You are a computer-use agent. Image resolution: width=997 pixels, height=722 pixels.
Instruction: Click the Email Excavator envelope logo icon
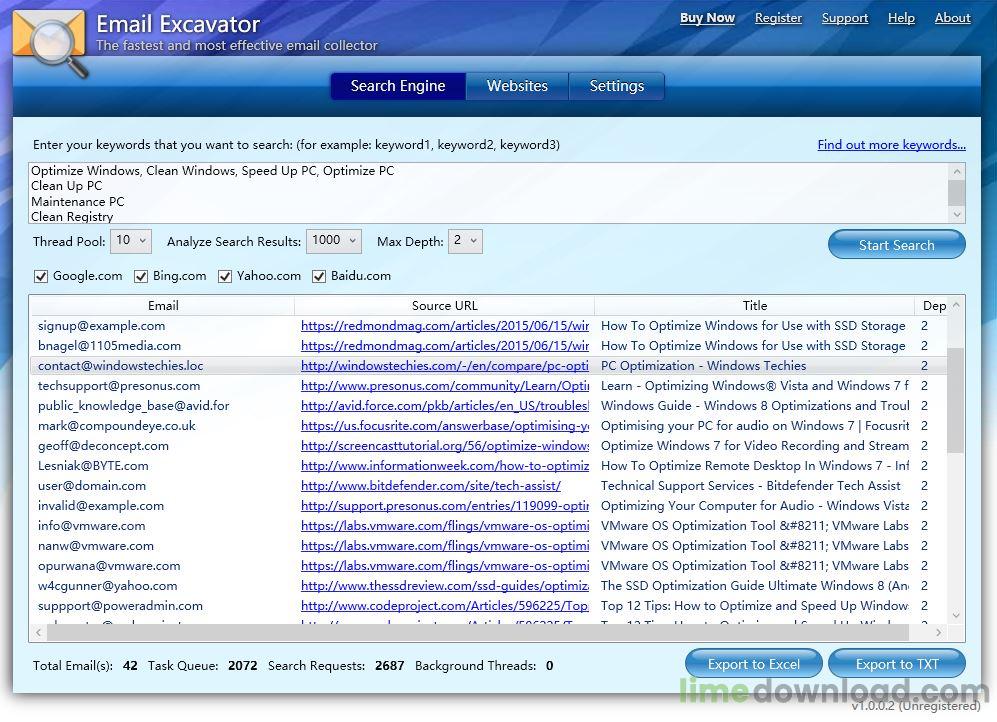(x=48, y=40)
